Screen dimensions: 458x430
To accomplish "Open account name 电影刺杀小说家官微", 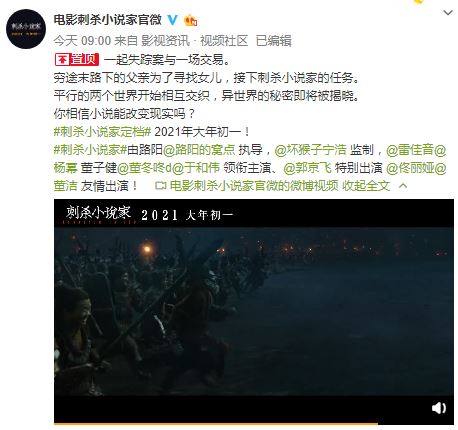I will (x=108, y=20).
